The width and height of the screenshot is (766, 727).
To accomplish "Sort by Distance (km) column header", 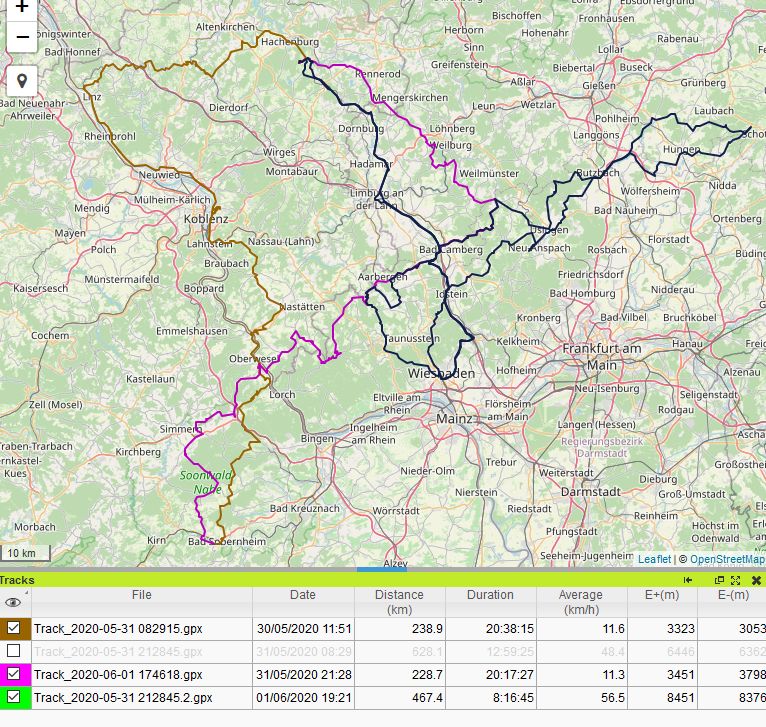I will coord(400,602).
